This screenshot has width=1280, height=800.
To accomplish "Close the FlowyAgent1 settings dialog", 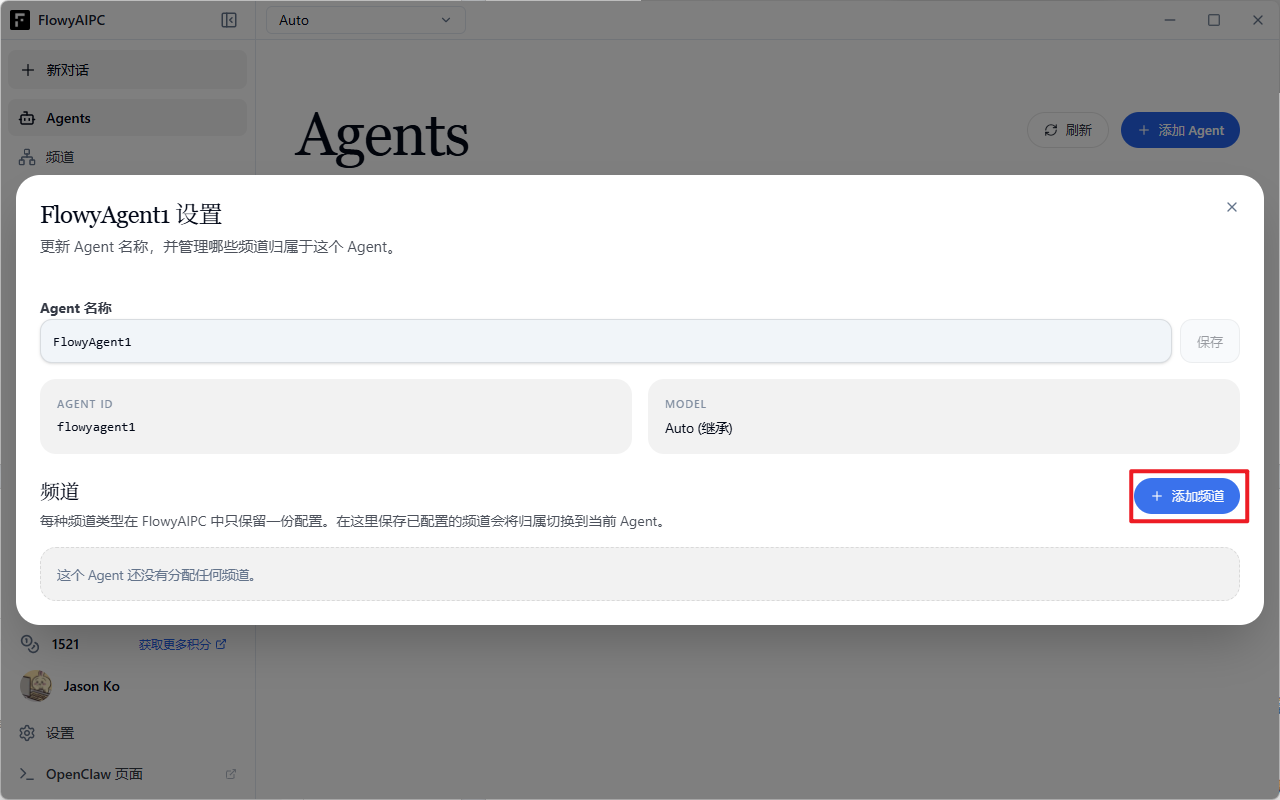I will point(1232,207).
